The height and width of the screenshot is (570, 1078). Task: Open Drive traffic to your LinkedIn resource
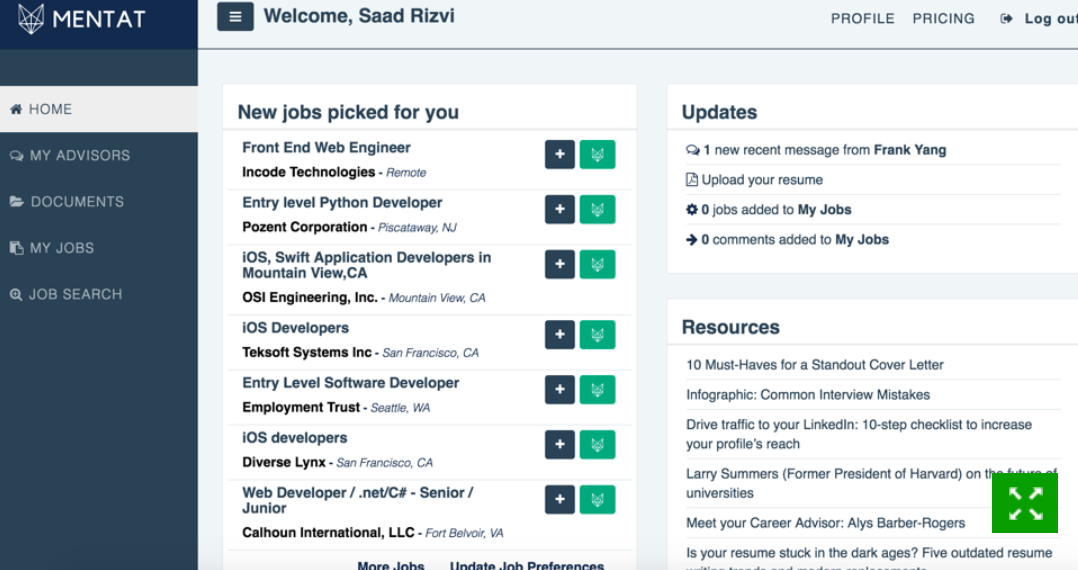[859, 435]
